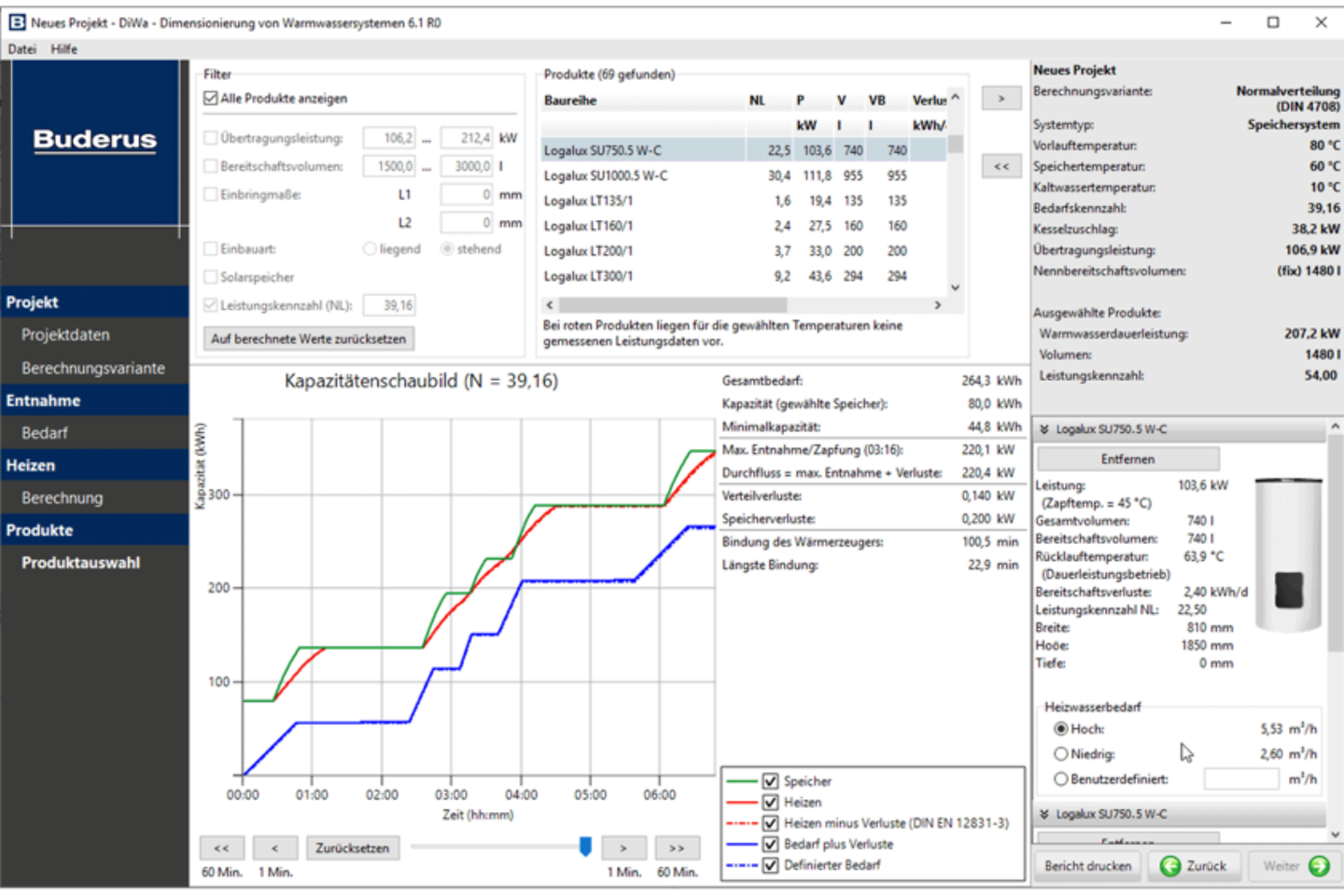Select the liegend radio option
The image size is (1344, 896).
[x=370, y=249]
